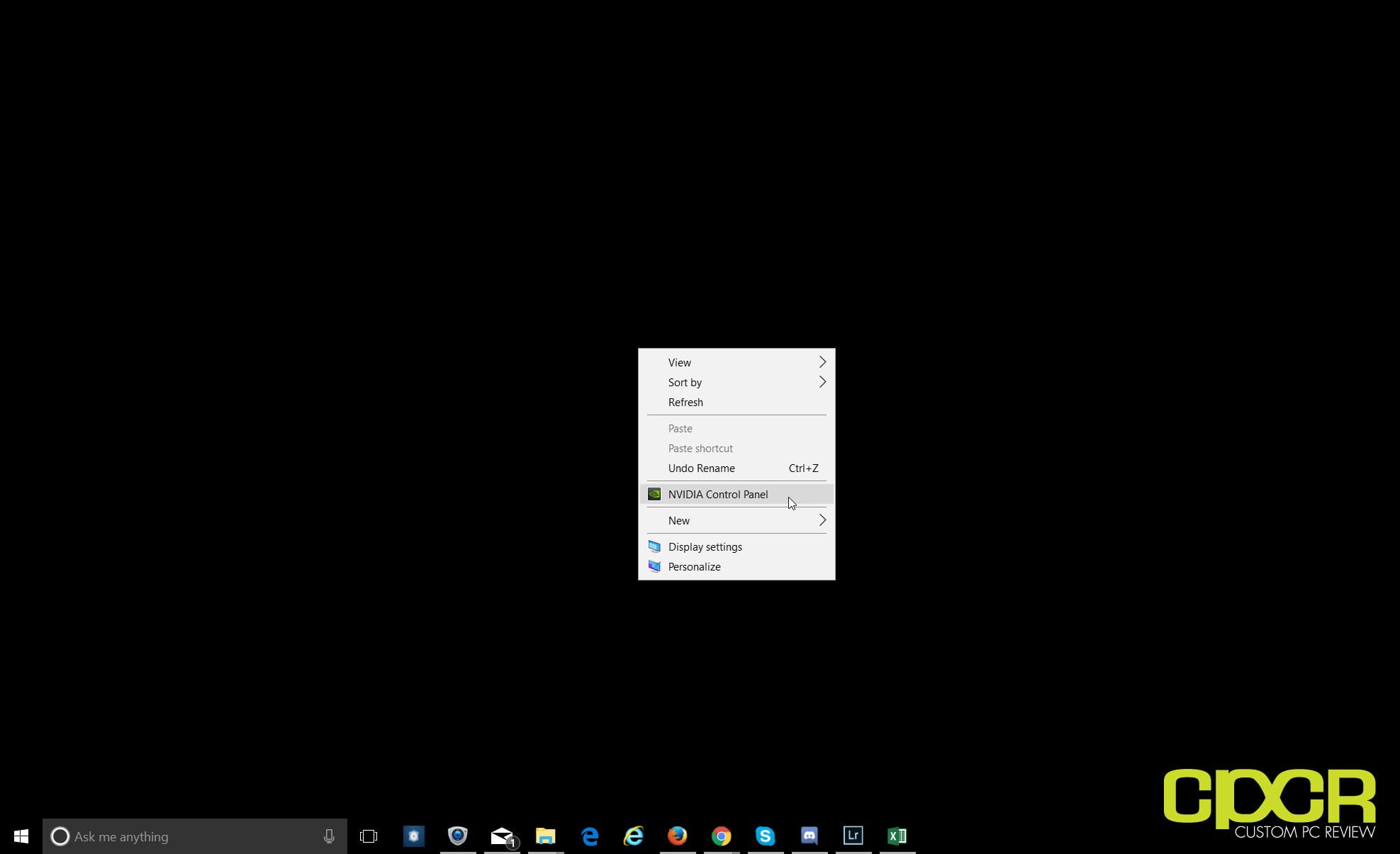Click the greyed-out Paste entry
The image size is (1400, 854).
[737, 428]
